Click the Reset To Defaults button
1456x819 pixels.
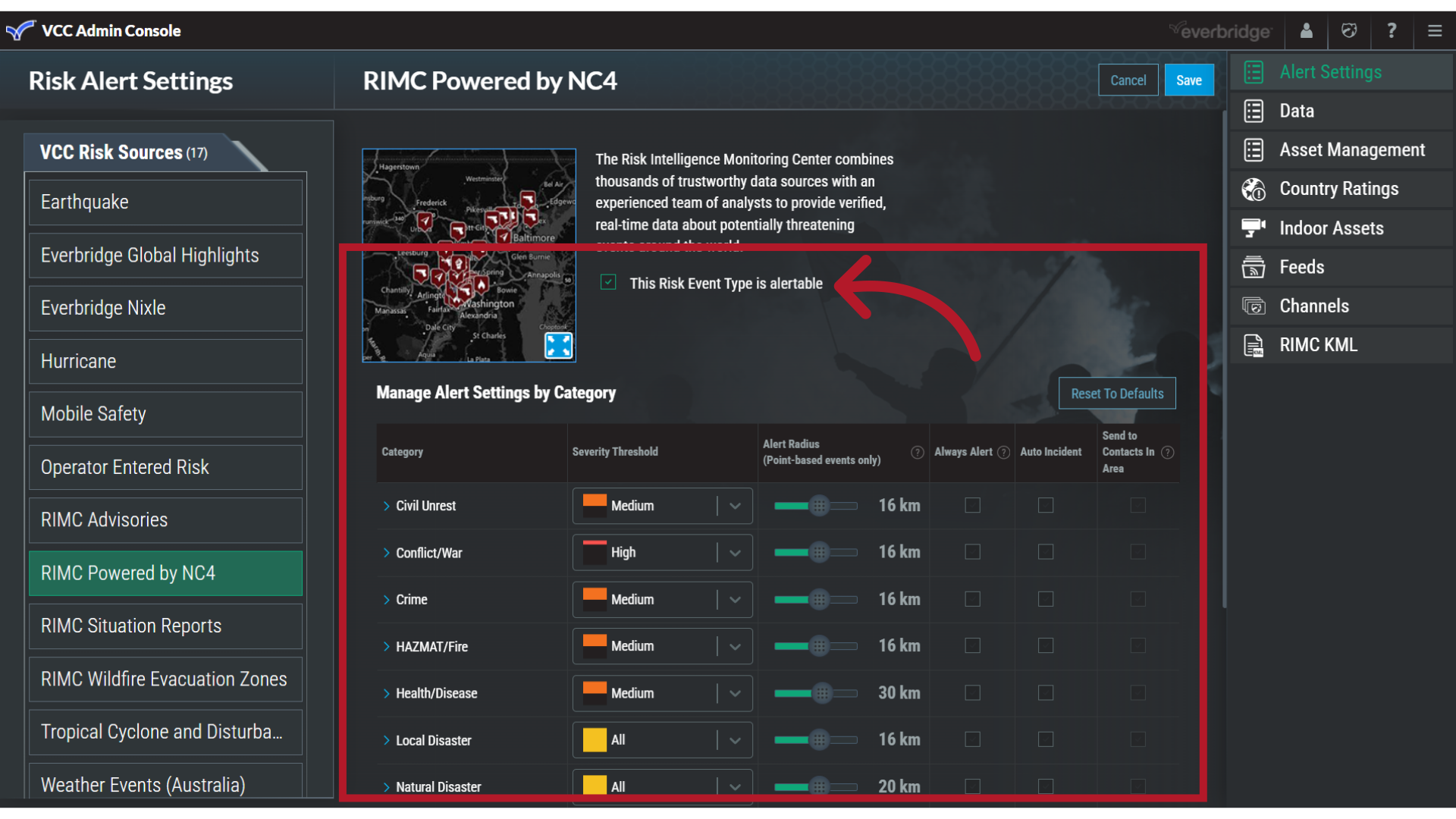click(1116, 393)
